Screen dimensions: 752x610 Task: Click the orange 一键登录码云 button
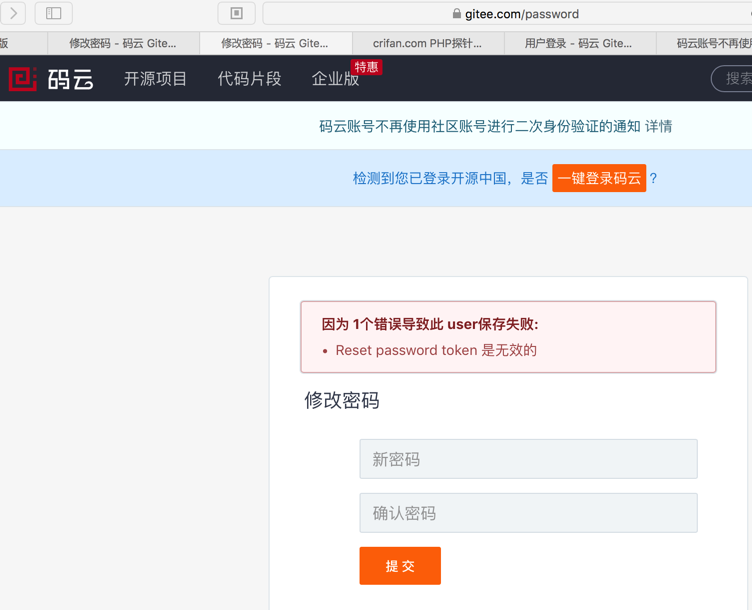click(x=599, y=178)
